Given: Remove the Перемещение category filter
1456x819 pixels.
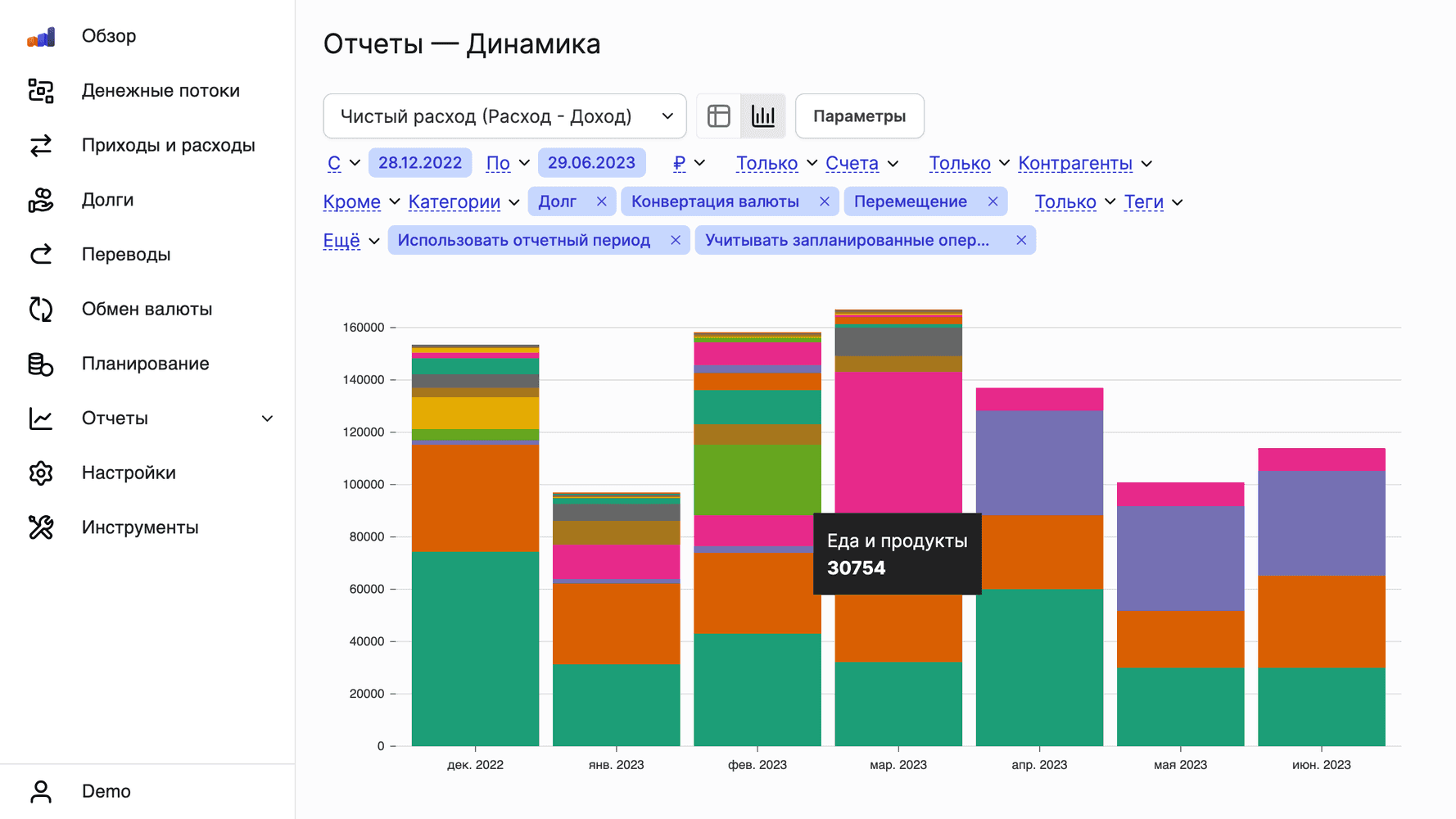Looking at the screenshot, I should [993, 201].
